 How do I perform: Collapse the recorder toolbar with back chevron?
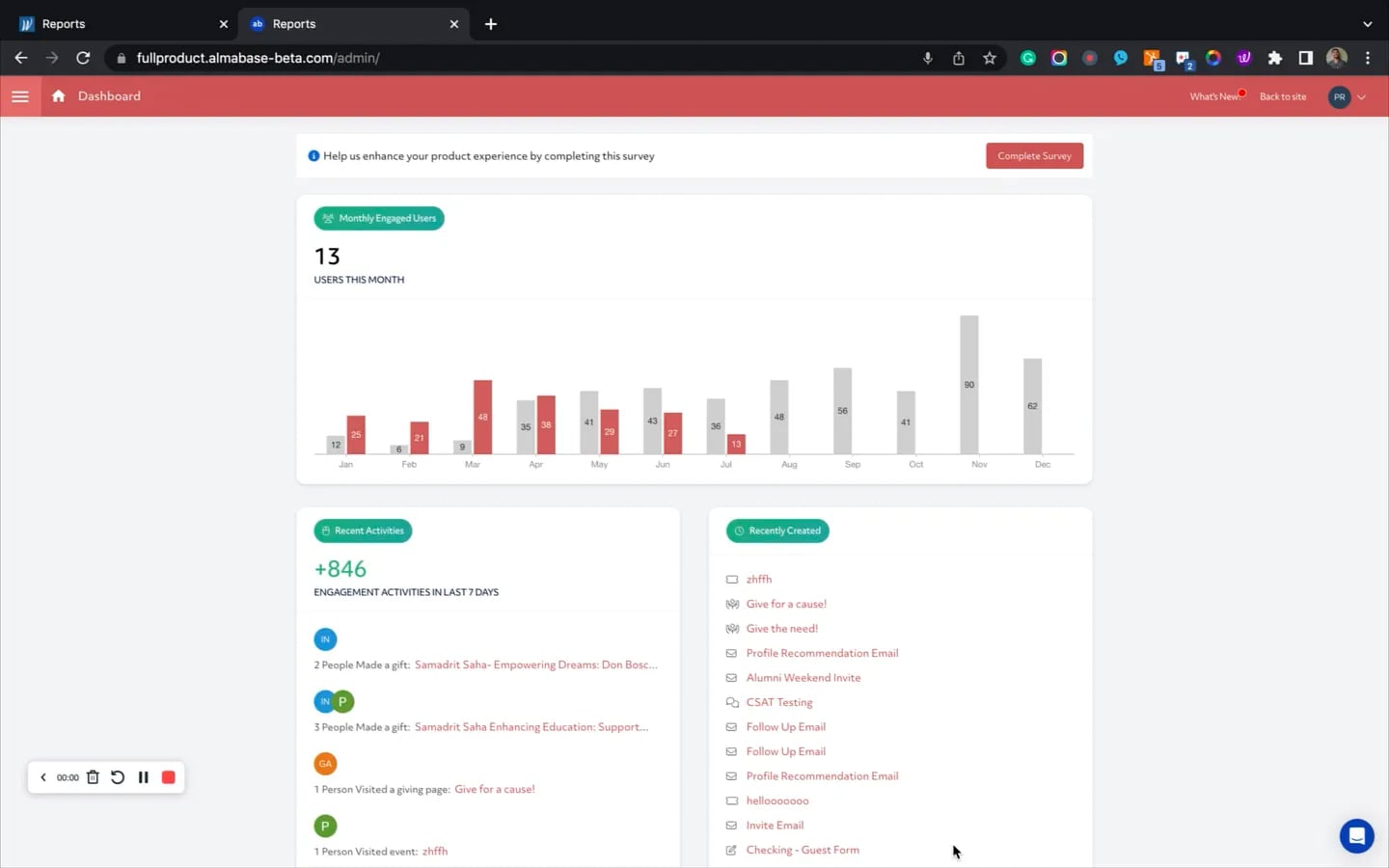click(43, 777)
